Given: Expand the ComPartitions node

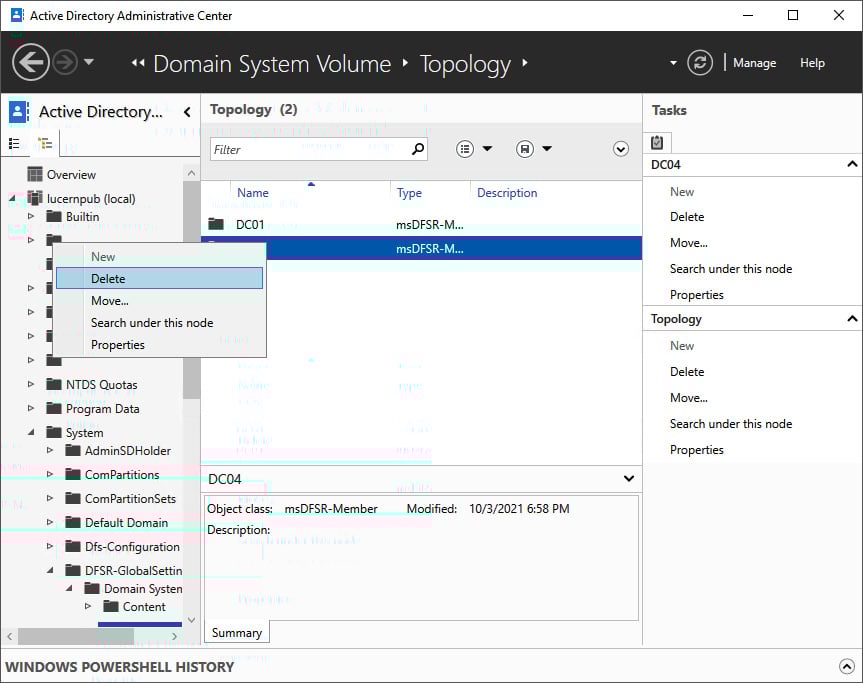Looking at the screenshot, I should pyautogui.click(x=50, y=474).
